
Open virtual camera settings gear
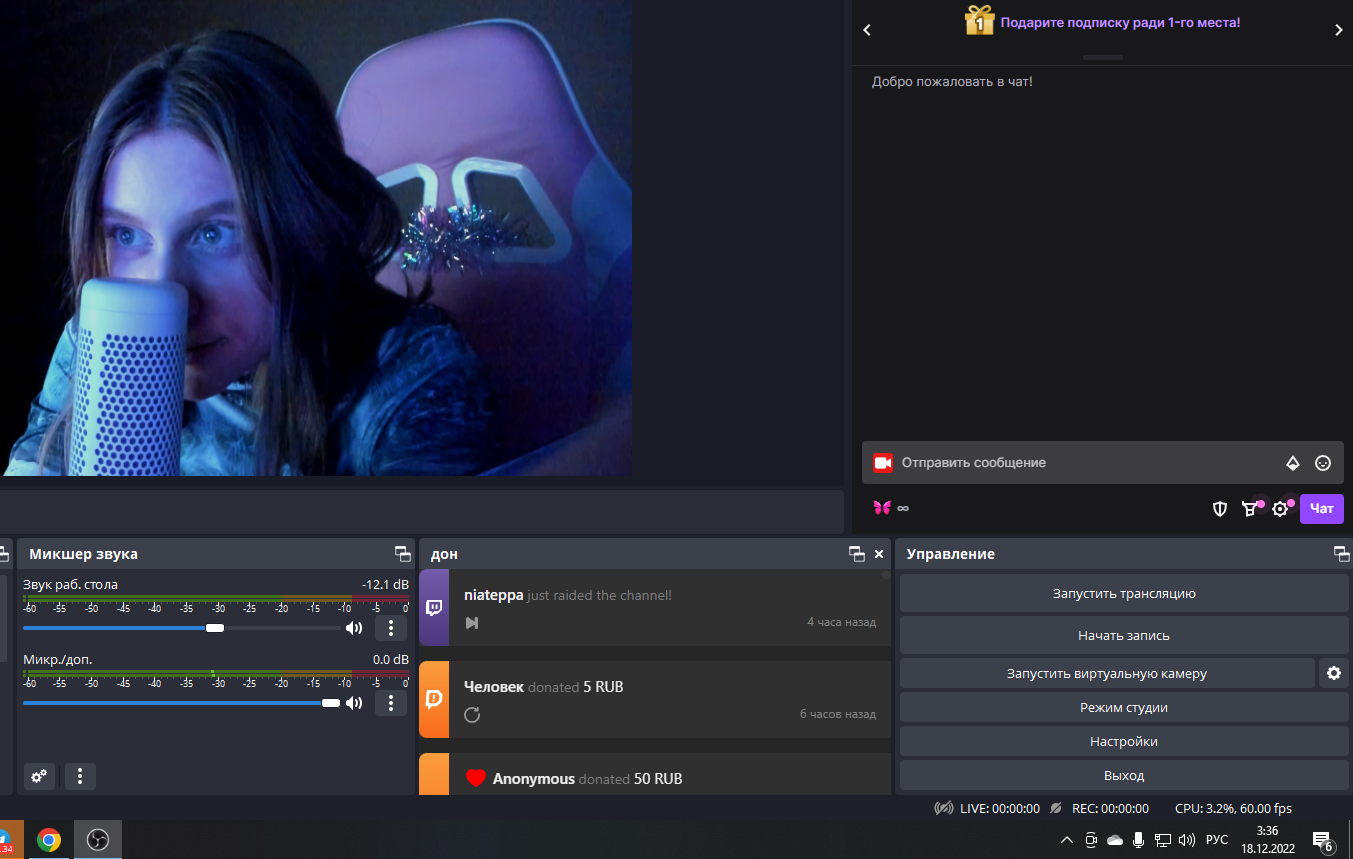(1334, 673)
